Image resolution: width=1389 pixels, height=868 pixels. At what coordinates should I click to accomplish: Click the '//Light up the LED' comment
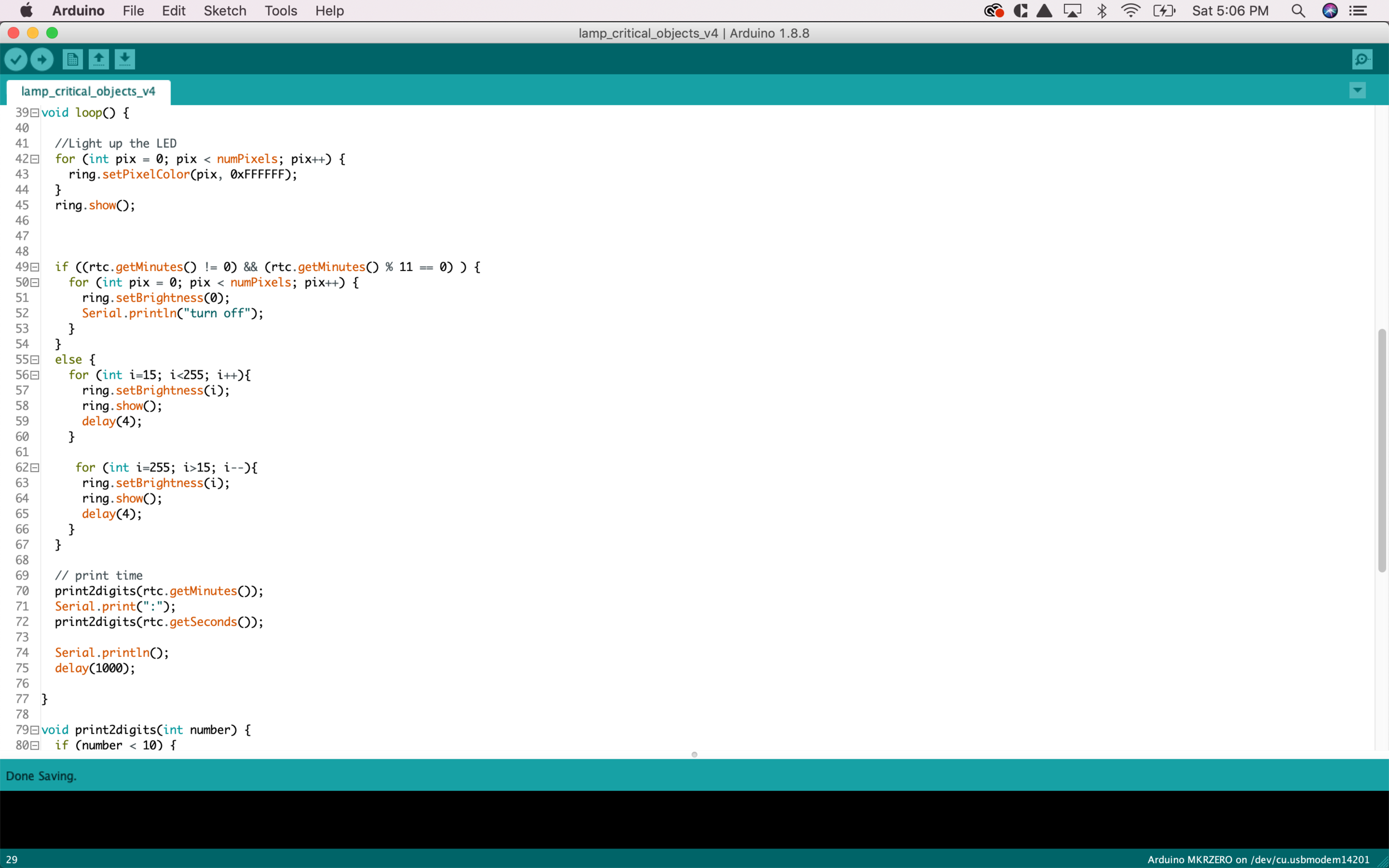tap(116, 143)
